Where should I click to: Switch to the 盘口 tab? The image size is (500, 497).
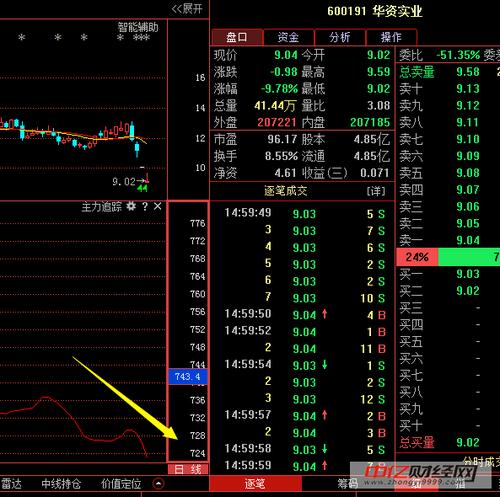(237, 37)
